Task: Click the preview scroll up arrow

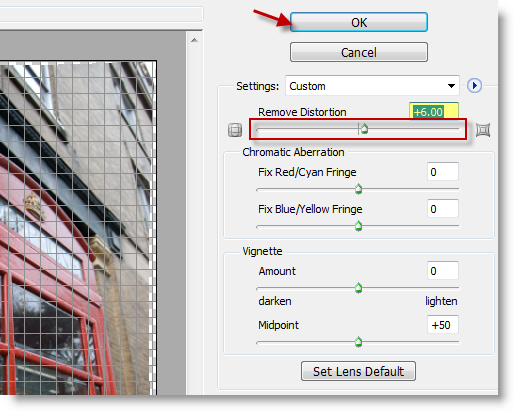Action: pyautogui.click(x=194, y=40)
